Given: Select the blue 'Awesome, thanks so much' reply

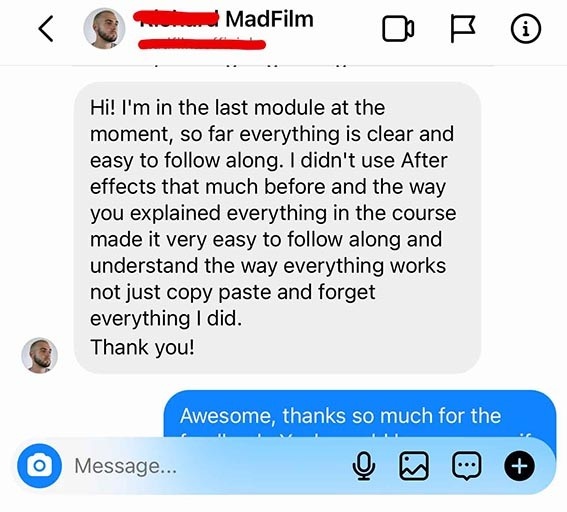Looking at the screenshot, I should tap(360, 415).
